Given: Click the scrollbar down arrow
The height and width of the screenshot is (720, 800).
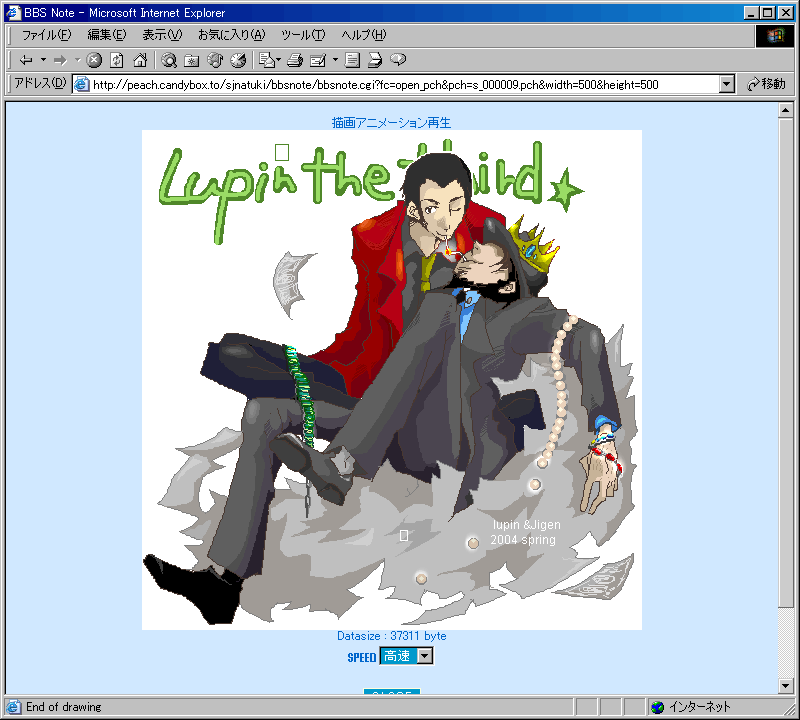Looking at the screenshot, I should pos(786,686).
